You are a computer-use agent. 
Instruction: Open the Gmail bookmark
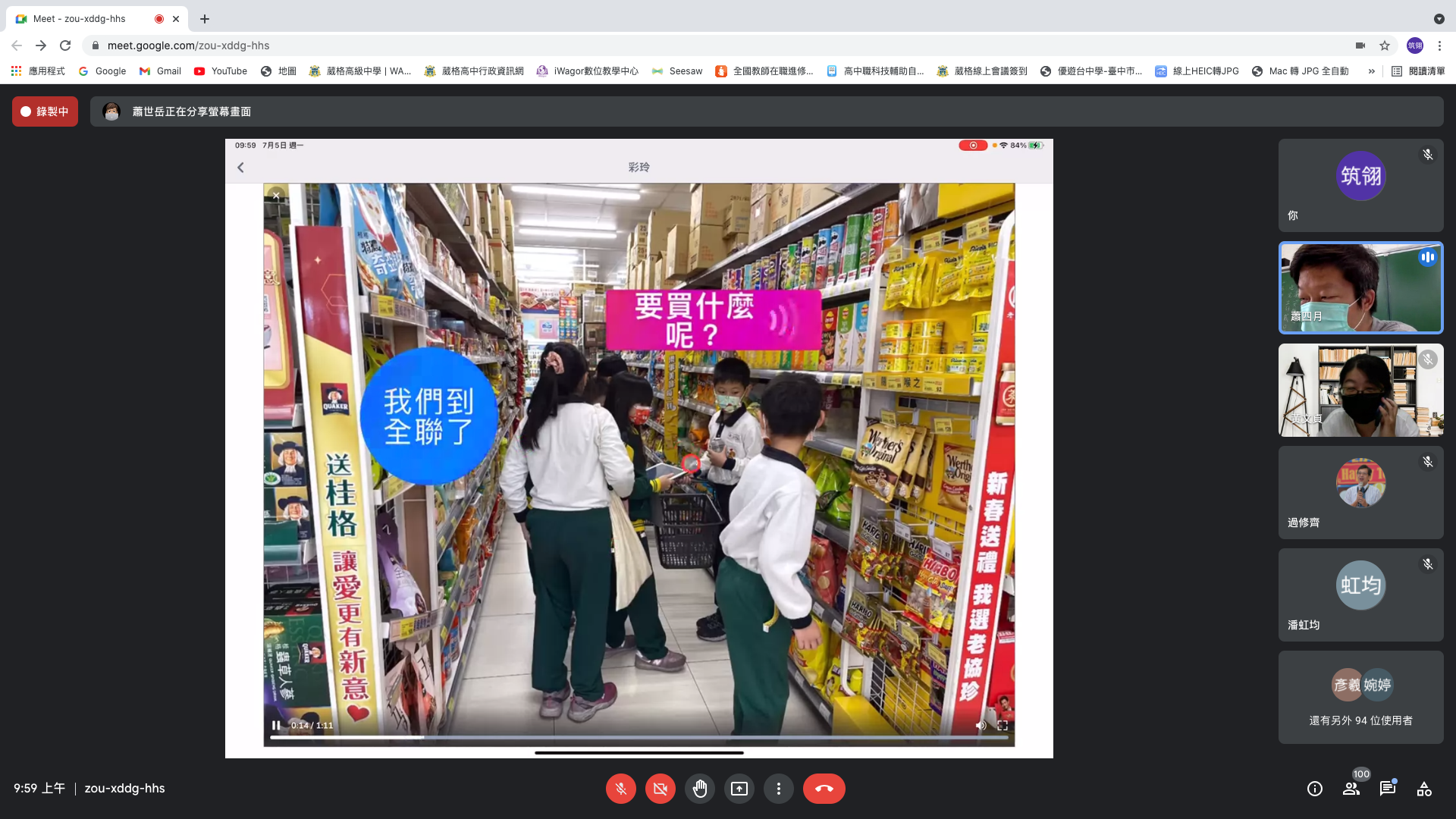(160, 71)
